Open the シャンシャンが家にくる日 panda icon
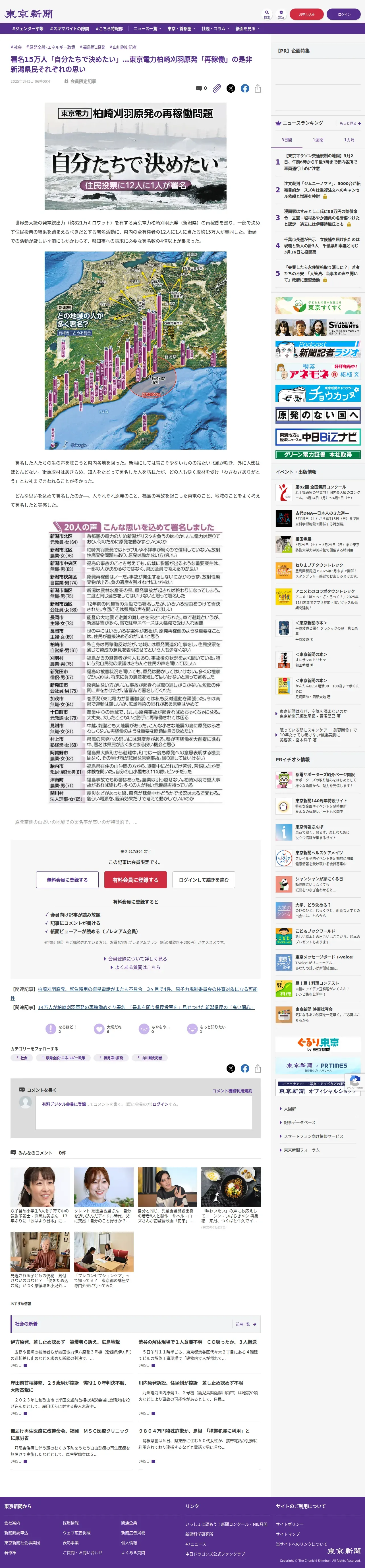The width and height of the screenshot is (365, 1568). (283, 884)
